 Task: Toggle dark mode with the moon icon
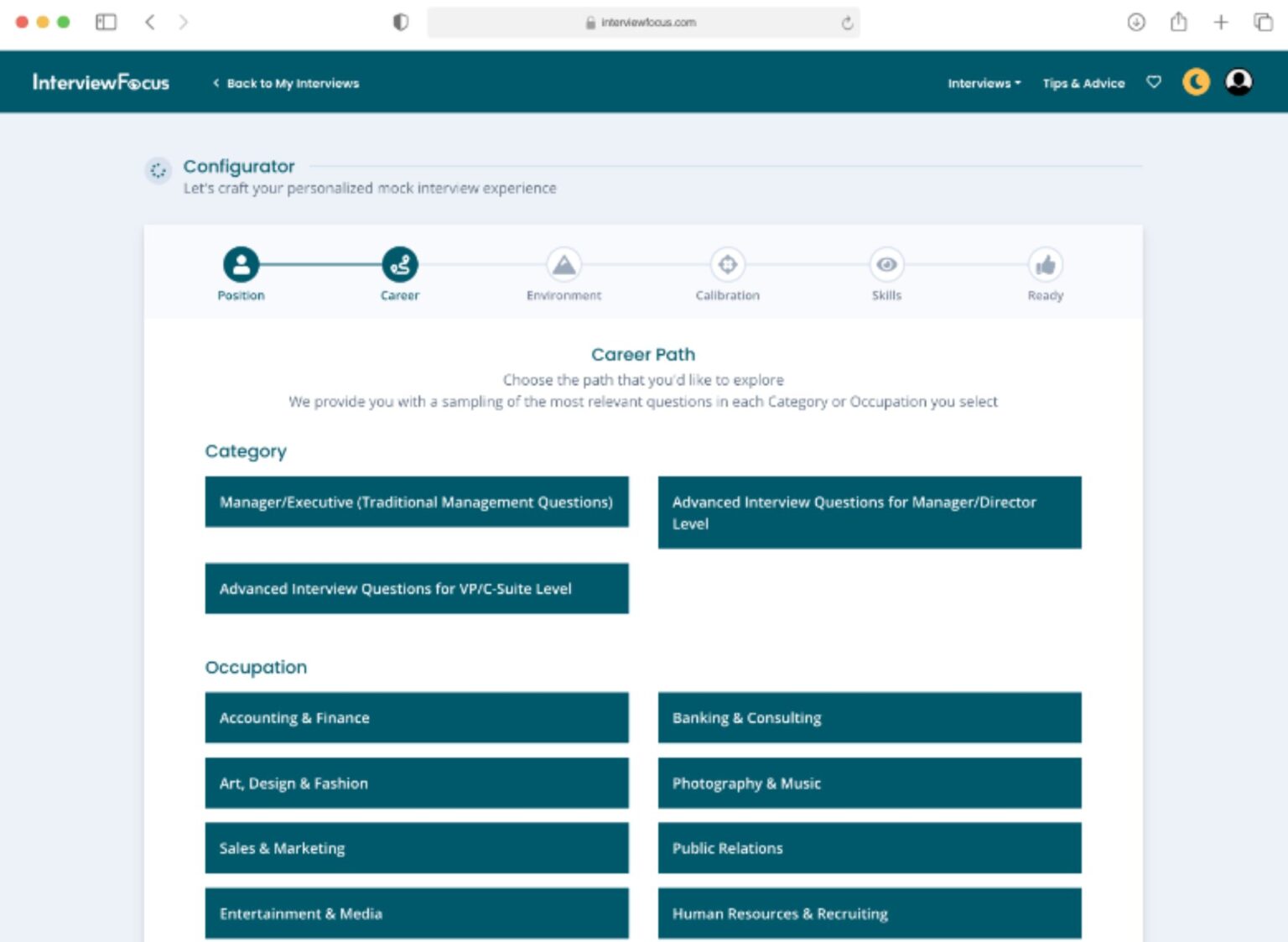(x=1196, y=81)
